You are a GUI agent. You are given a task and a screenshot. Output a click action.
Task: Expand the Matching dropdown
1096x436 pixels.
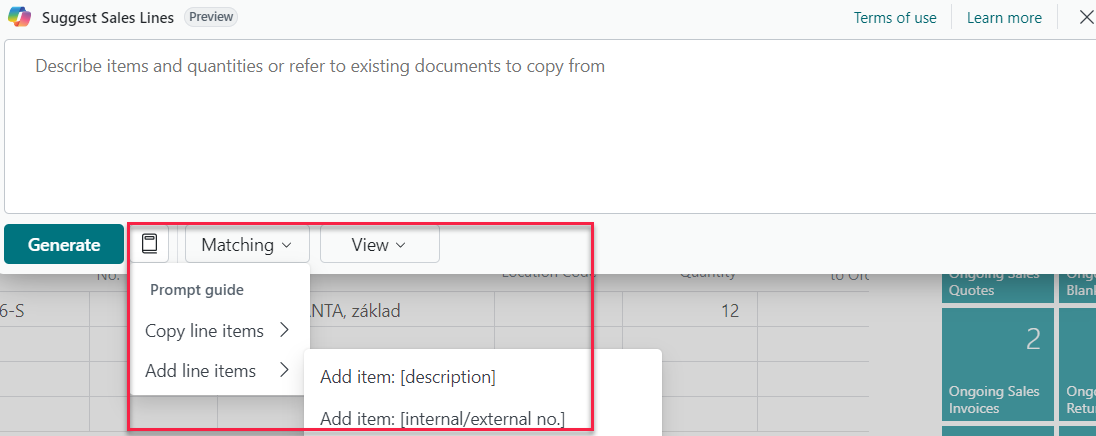point(247,245)
